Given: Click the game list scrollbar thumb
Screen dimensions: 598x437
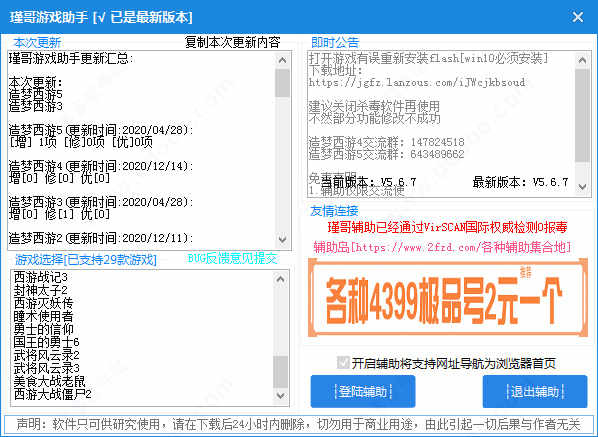Looking at the screenshot, I should 281,372.
